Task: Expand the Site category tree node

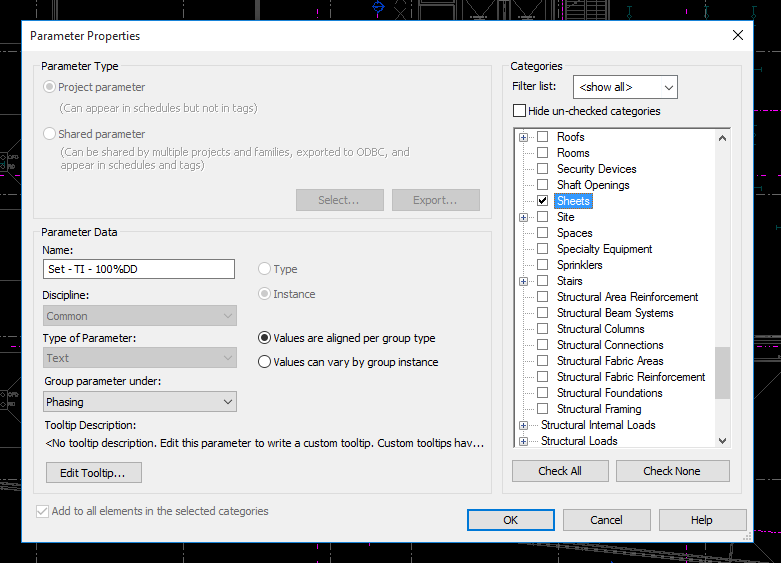Action: 523,217
